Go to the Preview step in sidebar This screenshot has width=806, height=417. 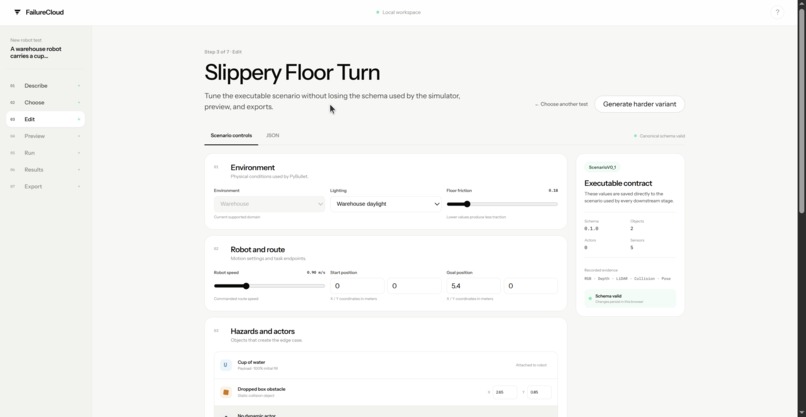(x=45, y=136)
